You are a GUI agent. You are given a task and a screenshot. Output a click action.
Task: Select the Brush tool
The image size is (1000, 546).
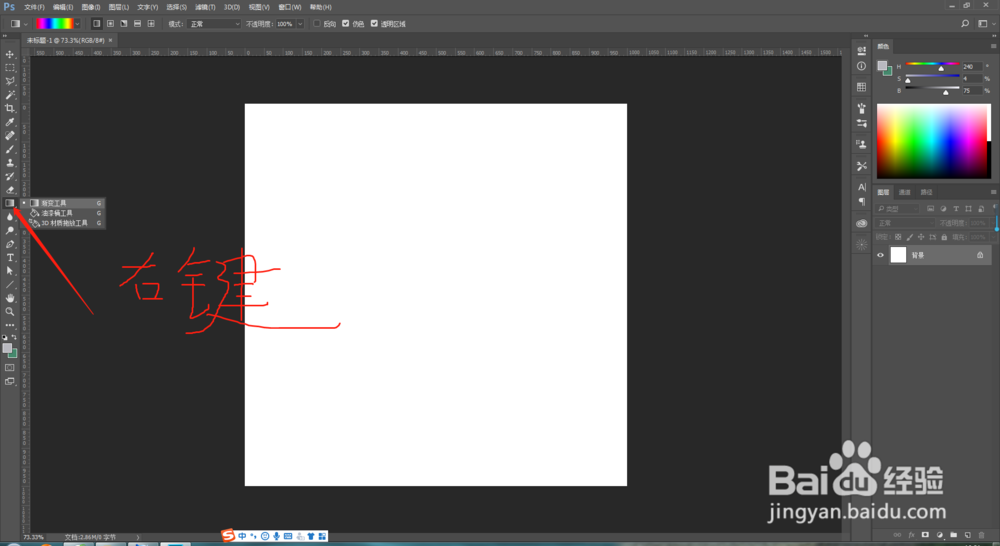tap(10, 149)
